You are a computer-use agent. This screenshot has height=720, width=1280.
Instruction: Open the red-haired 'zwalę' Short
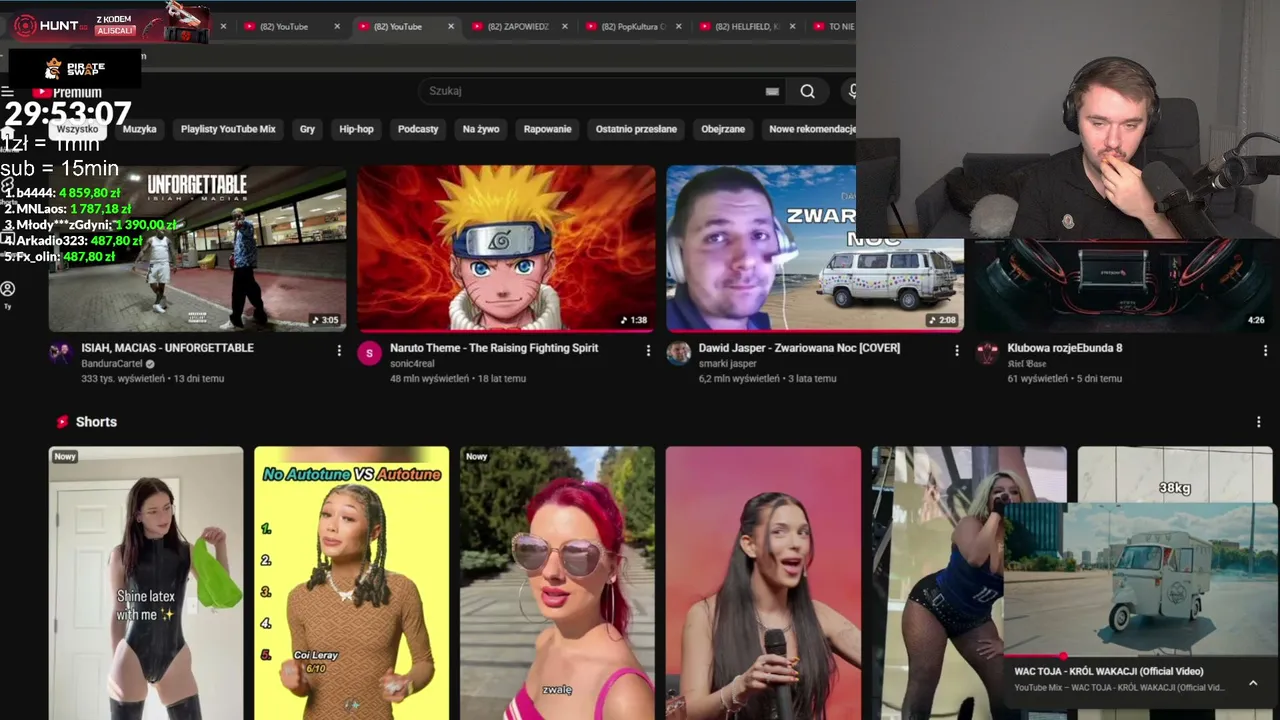[558, 583]
